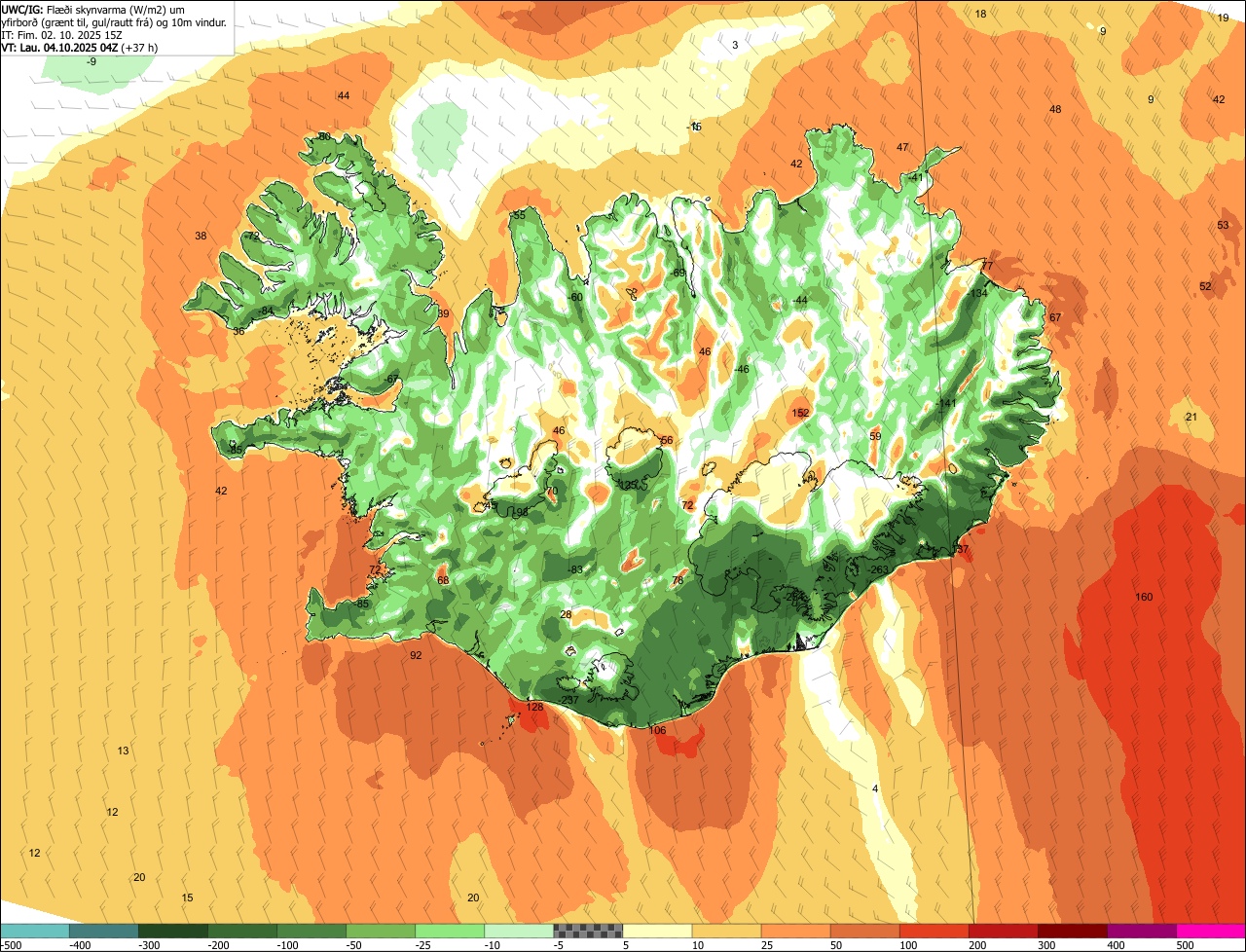This screenshot has width=1246, height=952.
Task: Pick the -50 to -25 green swatch
Action: (380, 931)
